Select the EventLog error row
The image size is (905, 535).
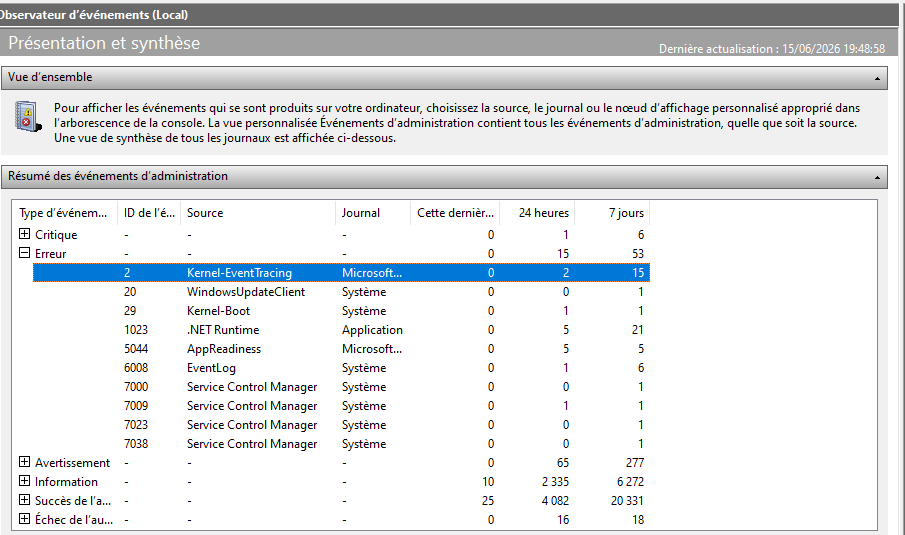click(x=341, y=368)
